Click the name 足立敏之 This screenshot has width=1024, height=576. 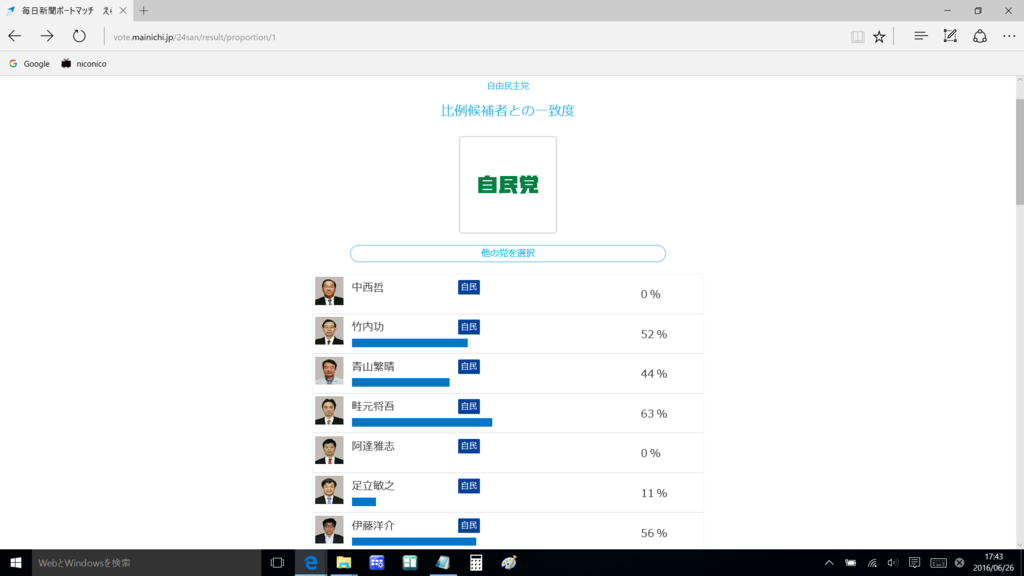(x=373, y=486)
